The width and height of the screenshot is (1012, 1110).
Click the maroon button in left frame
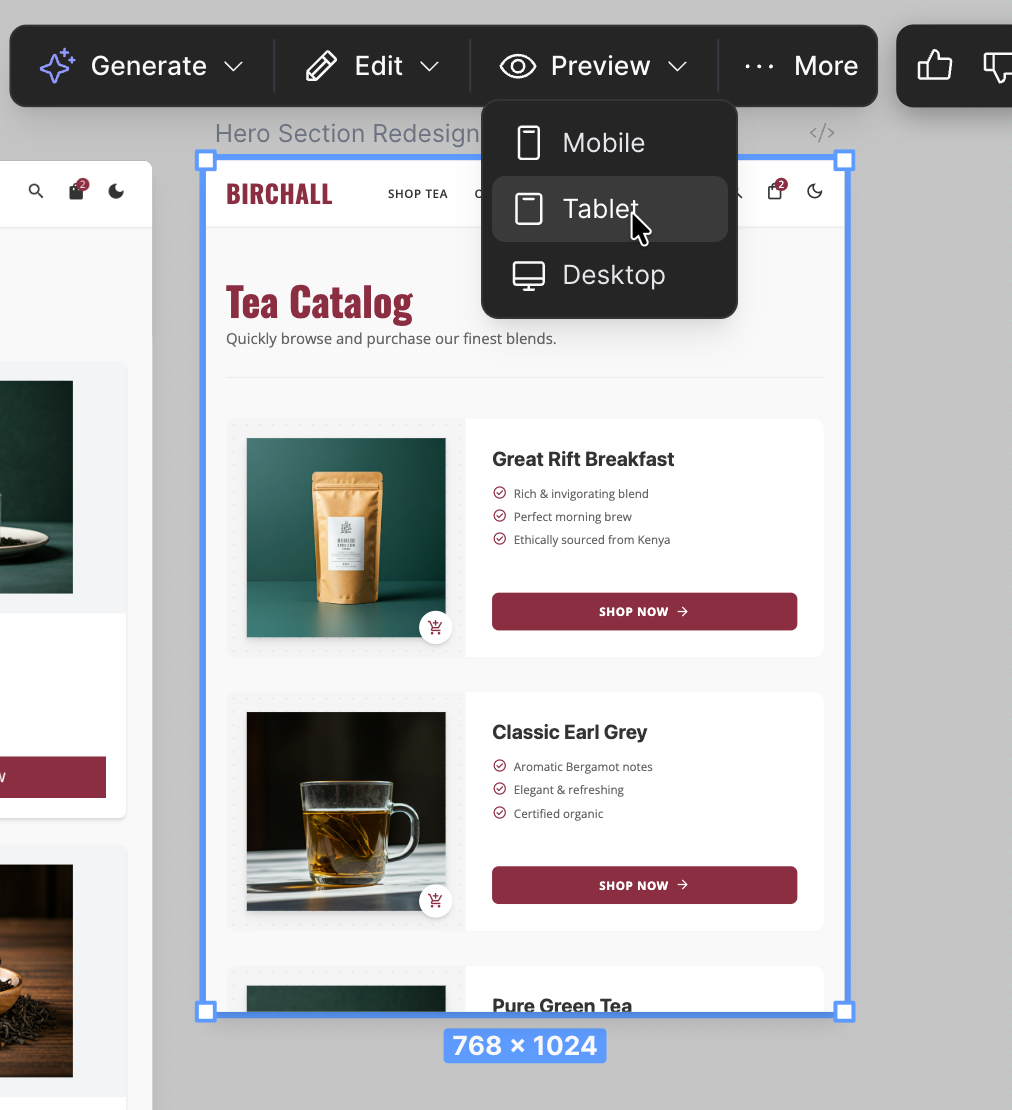pos(52,777)
